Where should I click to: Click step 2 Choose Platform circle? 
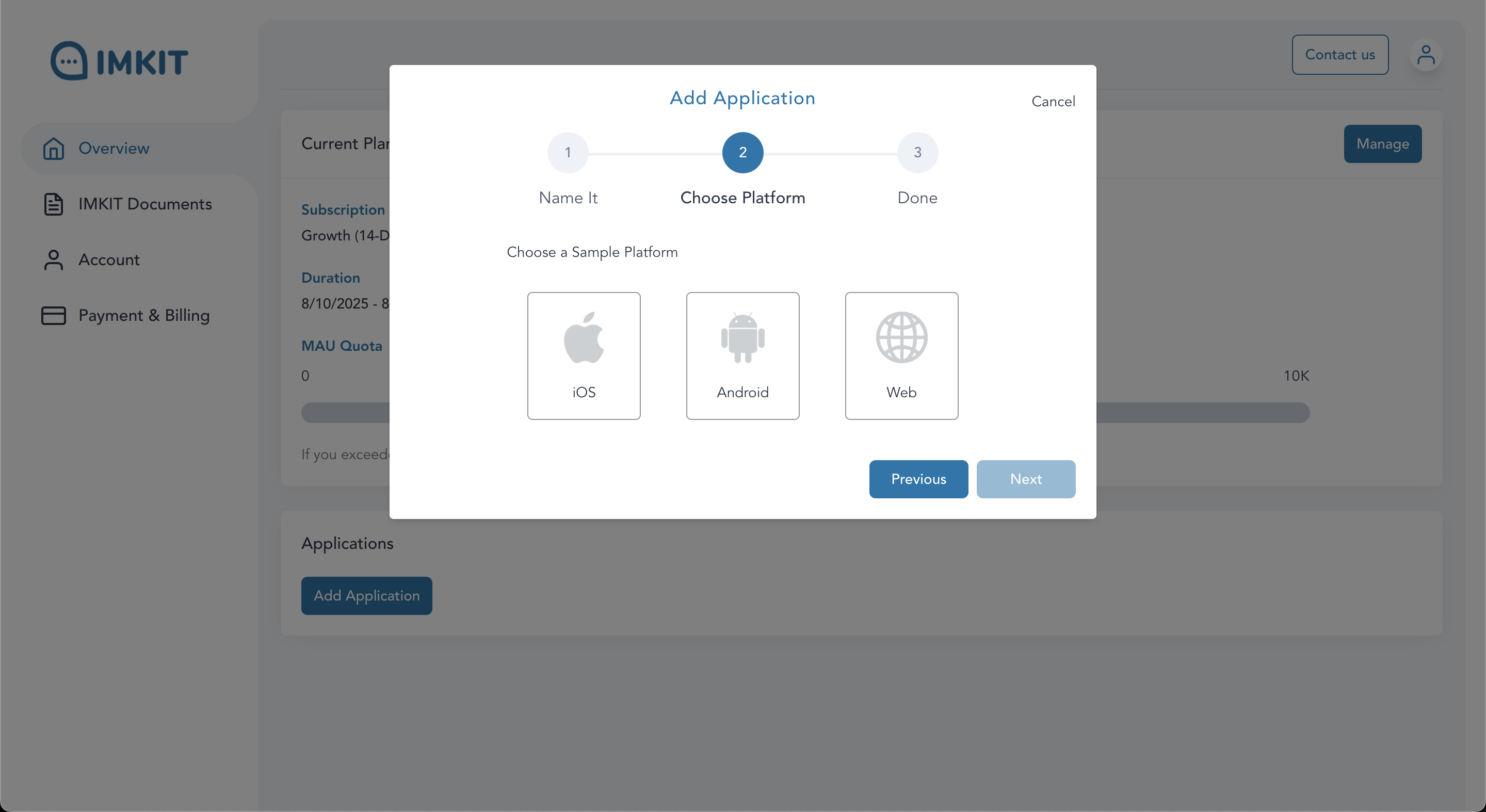pyautogui.click(x=742, y=153)
